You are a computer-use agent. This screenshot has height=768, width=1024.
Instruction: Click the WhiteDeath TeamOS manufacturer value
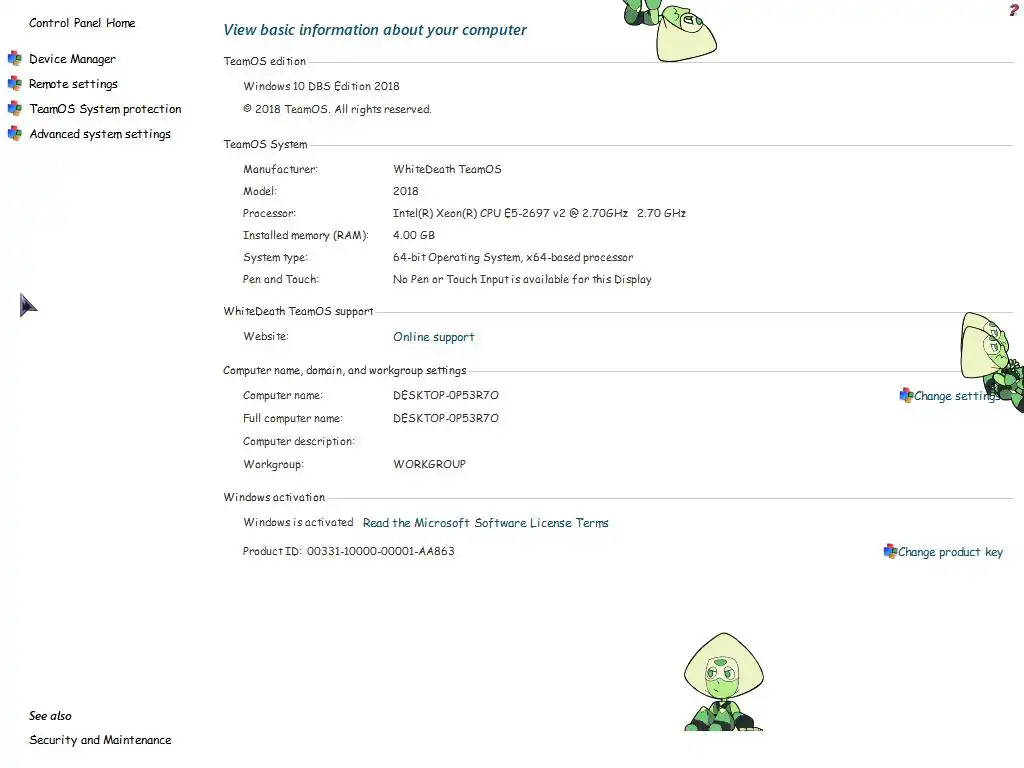tap(447, 169)
